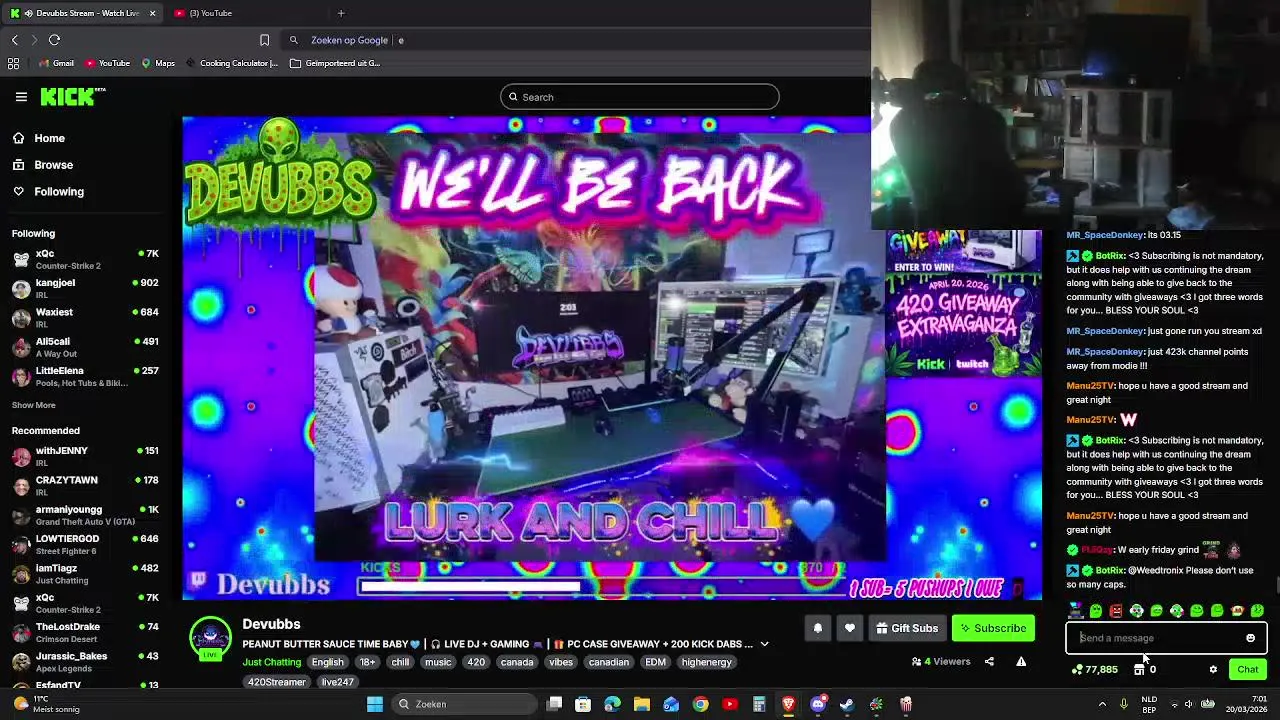Select the 420 stream tag

pyautogui.click(x=476, y=662)
